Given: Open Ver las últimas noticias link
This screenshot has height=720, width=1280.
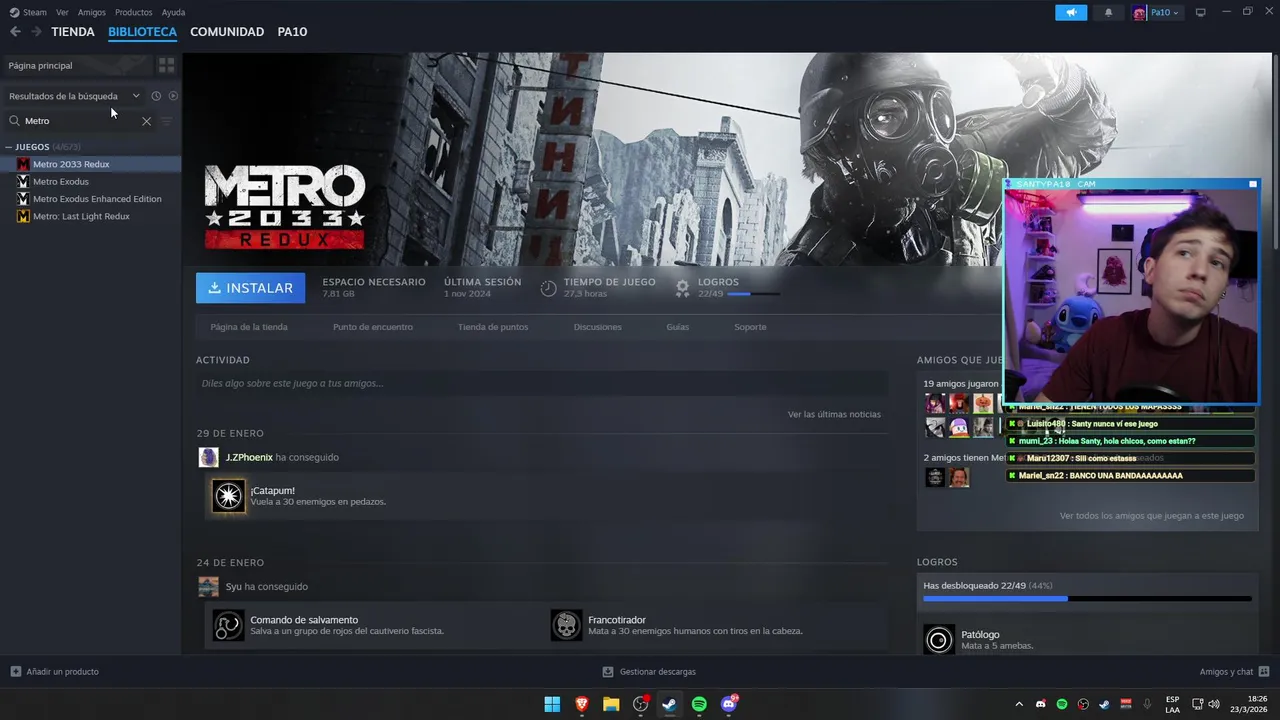Looking at the screenshot, I should (834, 414).
